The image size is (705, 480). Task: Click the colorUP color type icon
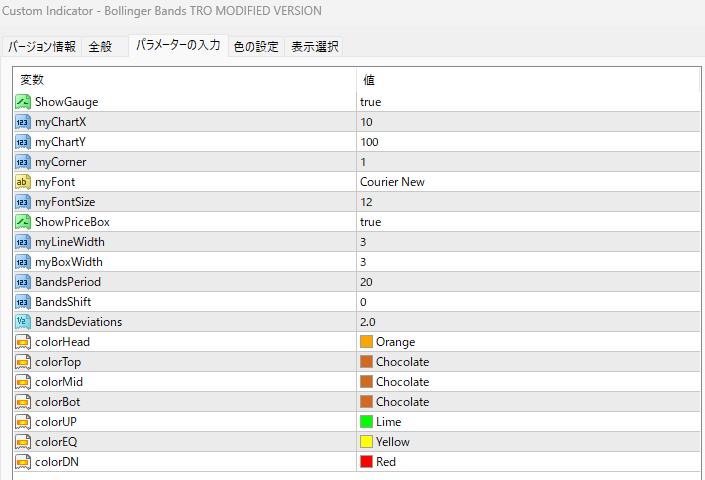[x=22, y=422]
